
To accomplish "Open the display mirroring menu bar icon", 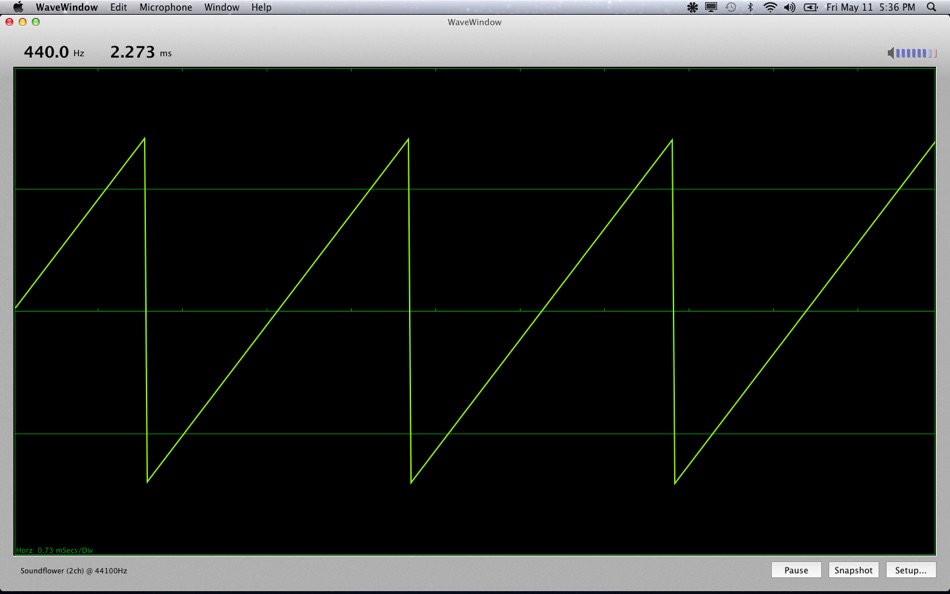I will [711, 7].
